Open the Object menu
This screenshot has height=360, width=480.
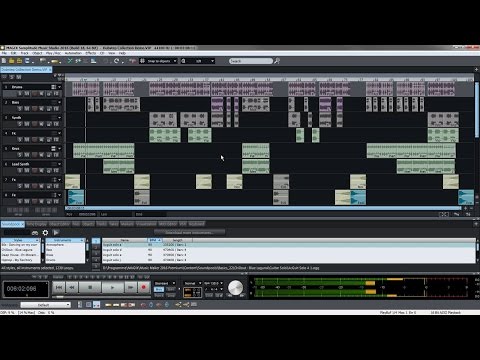[37, 53]
